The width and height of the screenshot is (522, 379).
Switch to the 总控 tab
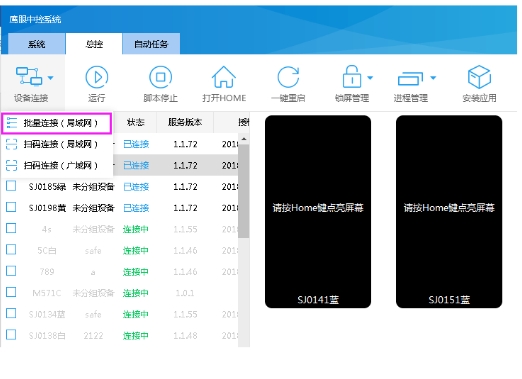click(x=94, y=44)
